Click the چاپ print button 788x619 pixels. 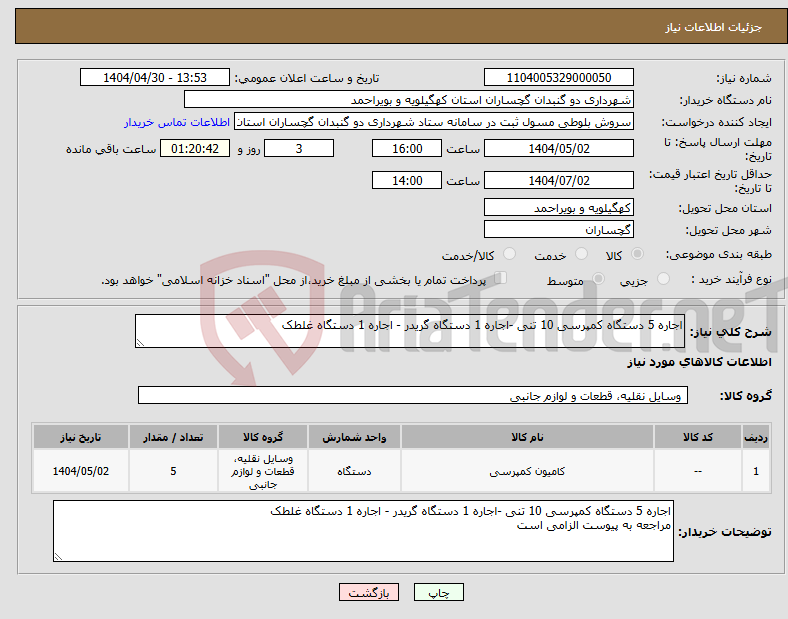point(439,593)
